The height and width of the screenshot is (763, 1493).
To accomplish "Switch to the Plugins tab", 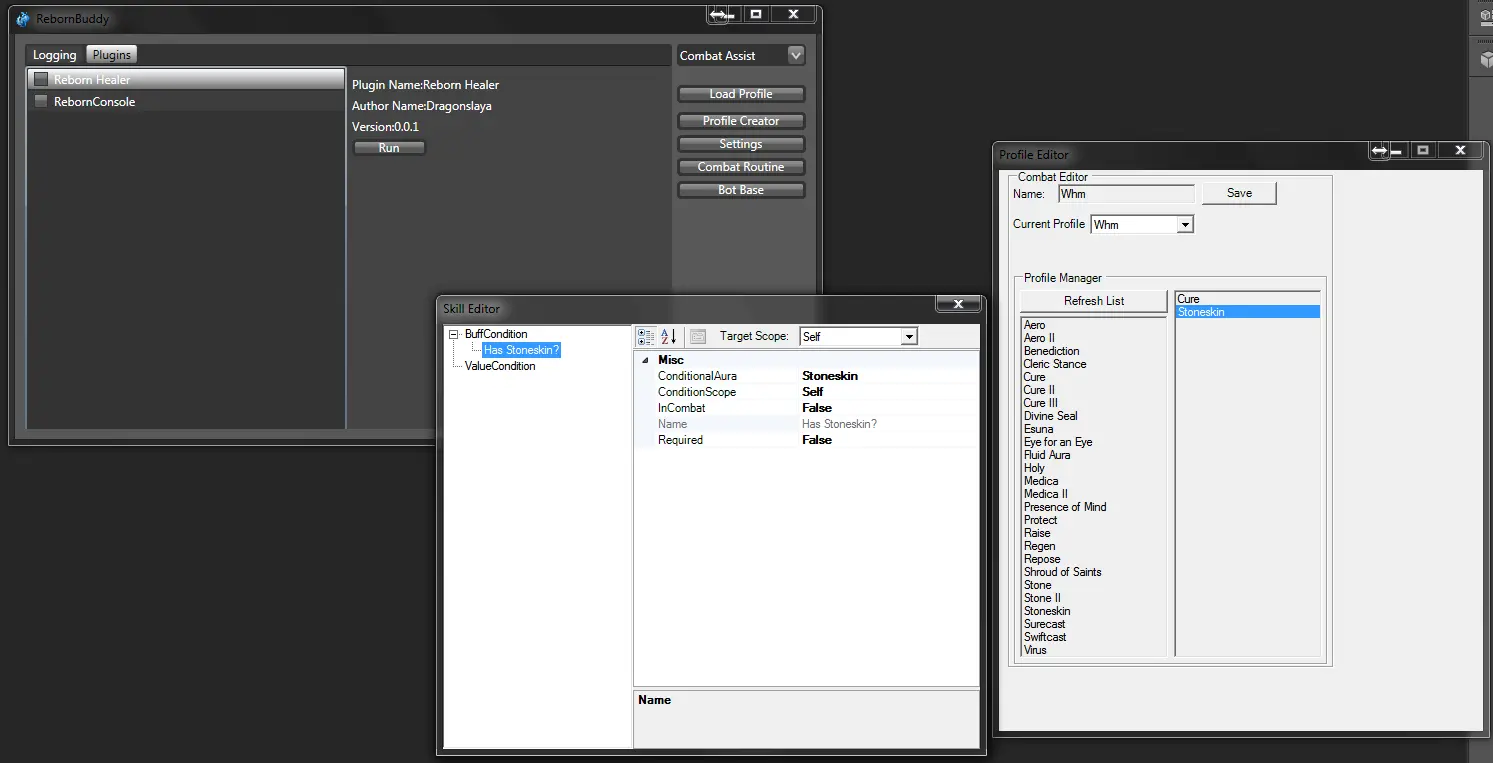I will pyautogui.click(x=112, y=55).
